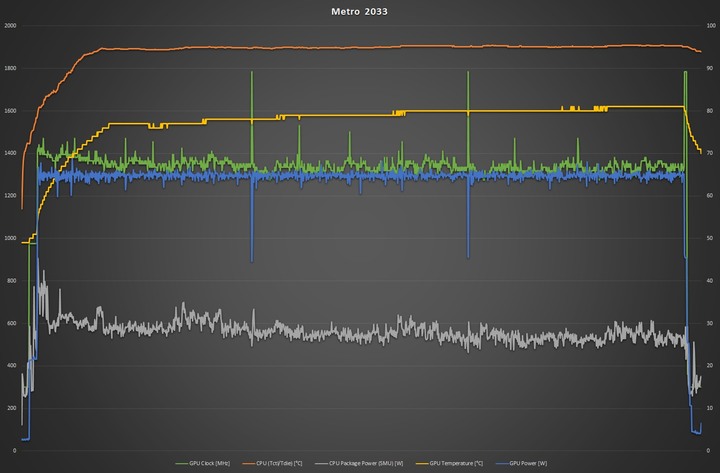Image resolution: width=720 pixels, height=473 pixels.
Task: Select the 'GPU Temperature [°C]' legend entry
Action: click(450, 463)
